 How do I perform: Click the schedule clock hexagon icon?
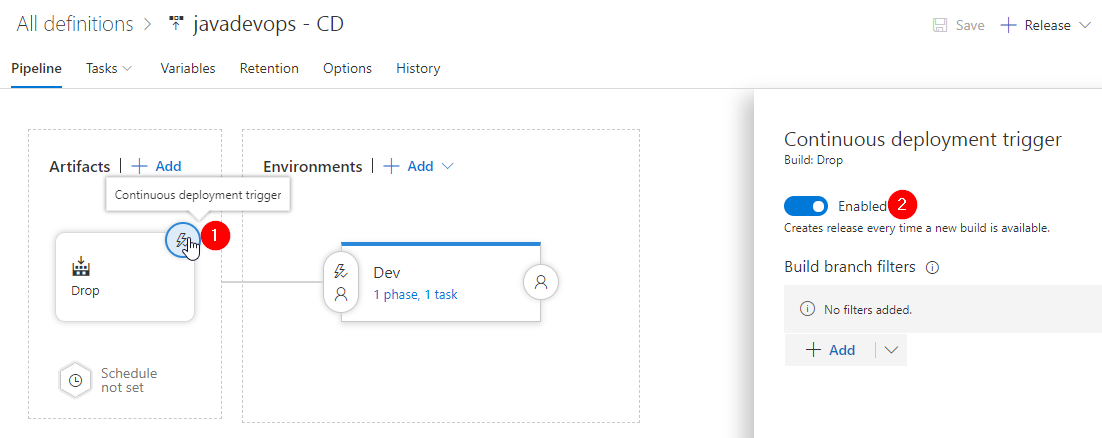[74, 380]
